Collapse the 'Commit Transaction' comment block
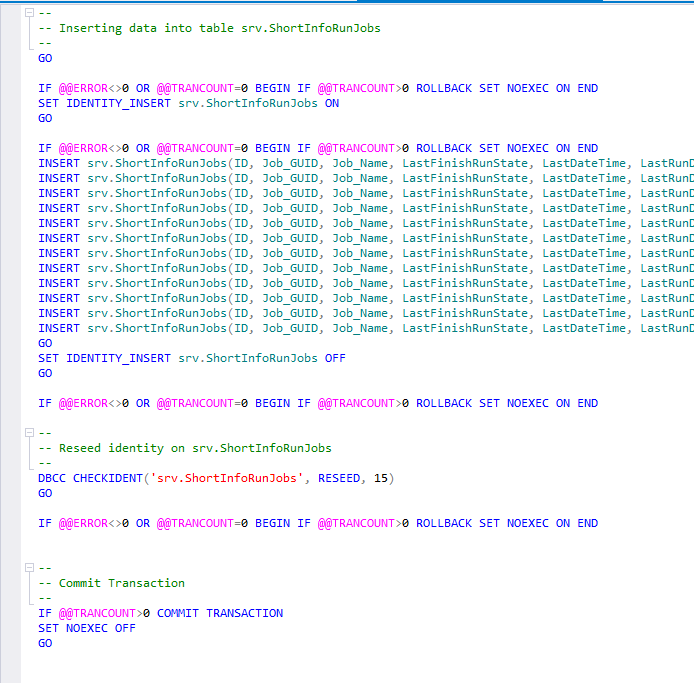The height and width of the screenshot is (683, 694). [29, 568]
